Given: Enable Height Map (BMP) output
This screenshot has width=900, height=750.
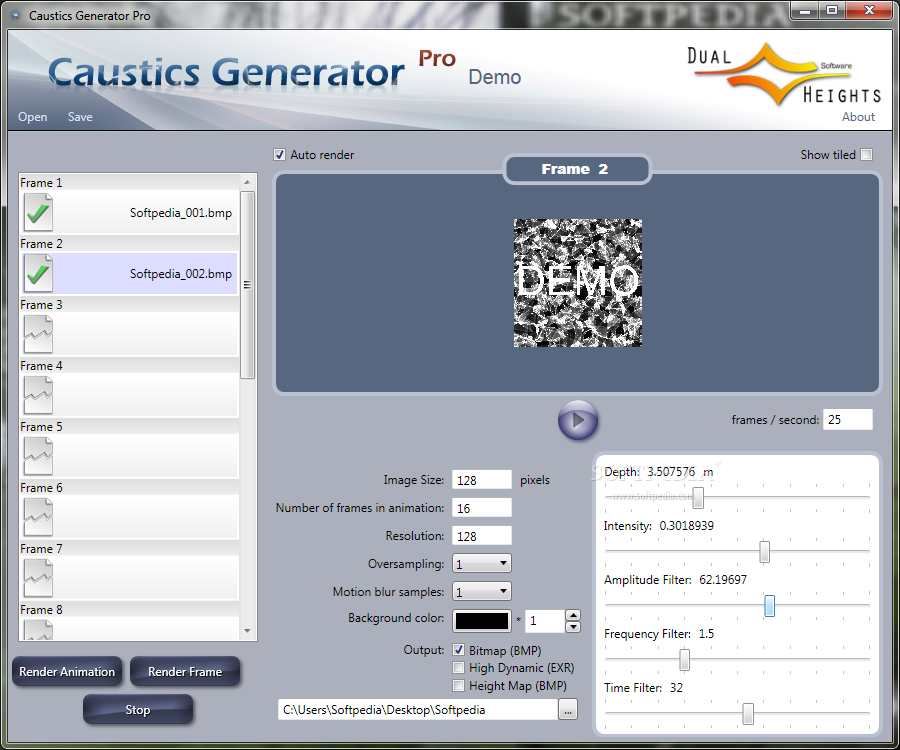Looking at the screenshot, I should coord(459,685).
